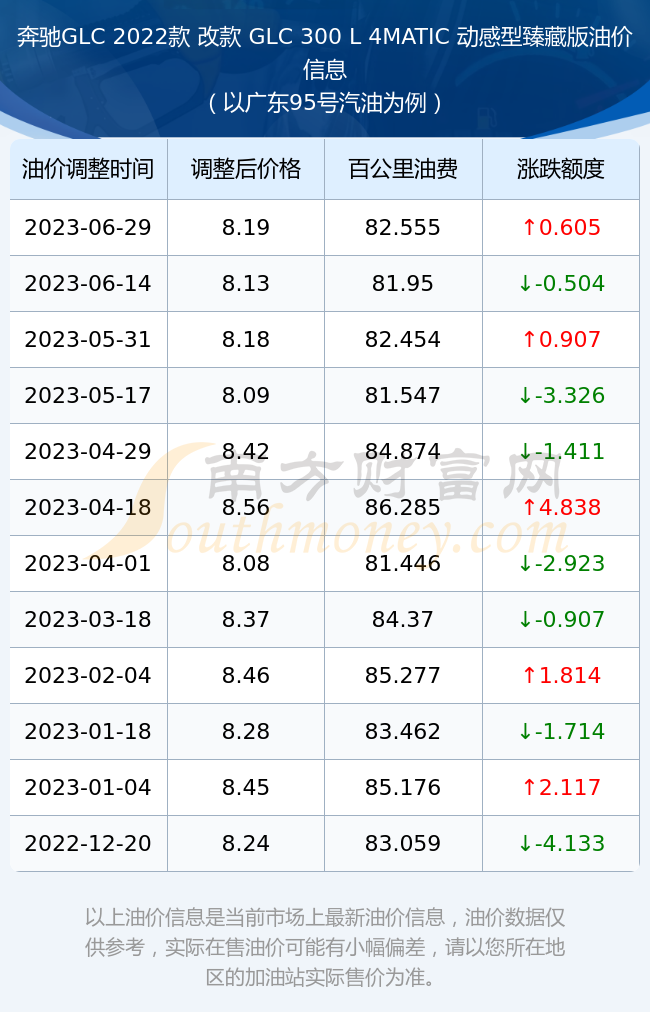Viewport: 650px width, 1012px height.
Task: Click the green ↓-0.504 change value
Action: point(561,283)
